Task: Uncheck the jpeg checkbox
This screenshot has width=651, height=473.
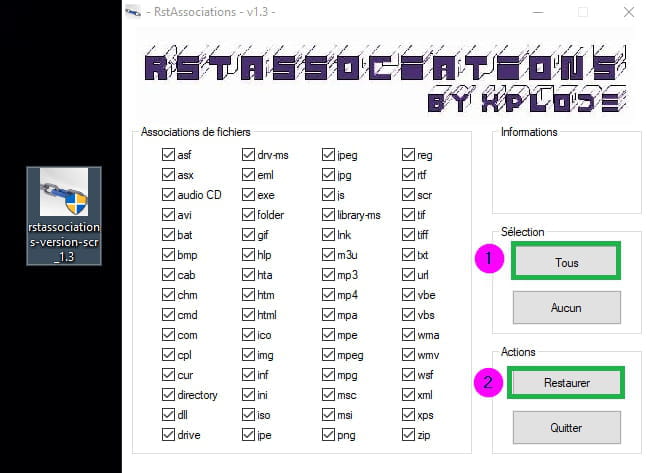Action: [328, 154]
